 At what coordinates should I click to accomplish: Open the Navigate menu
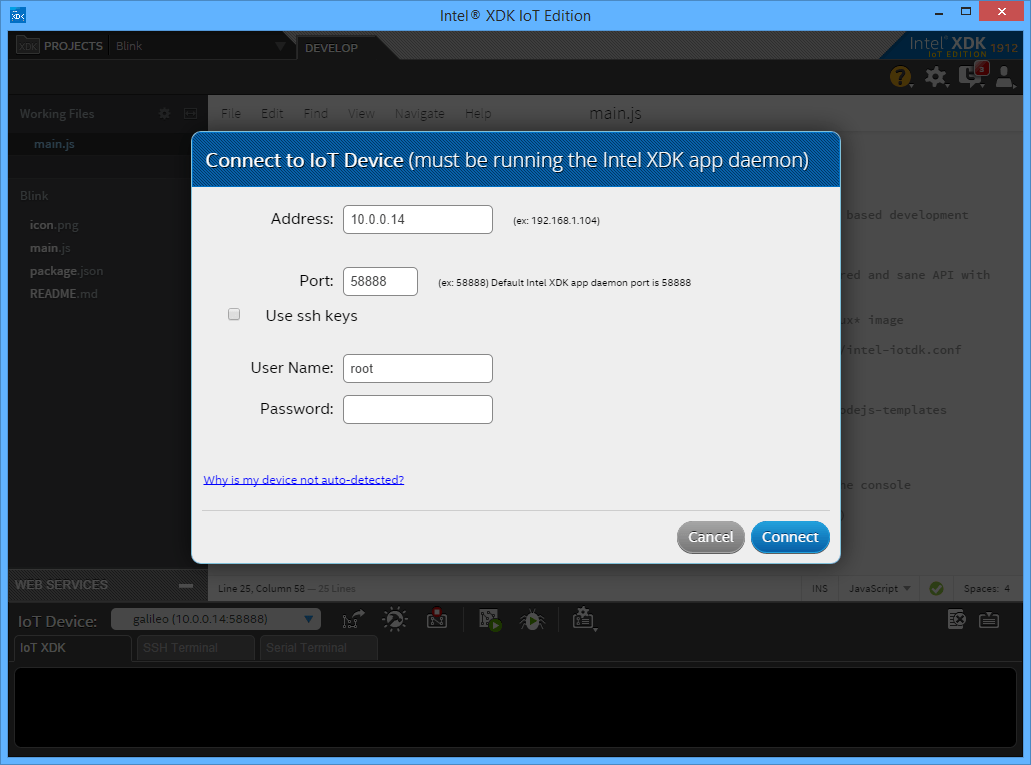pyautogui.click(x=419, y=114)
